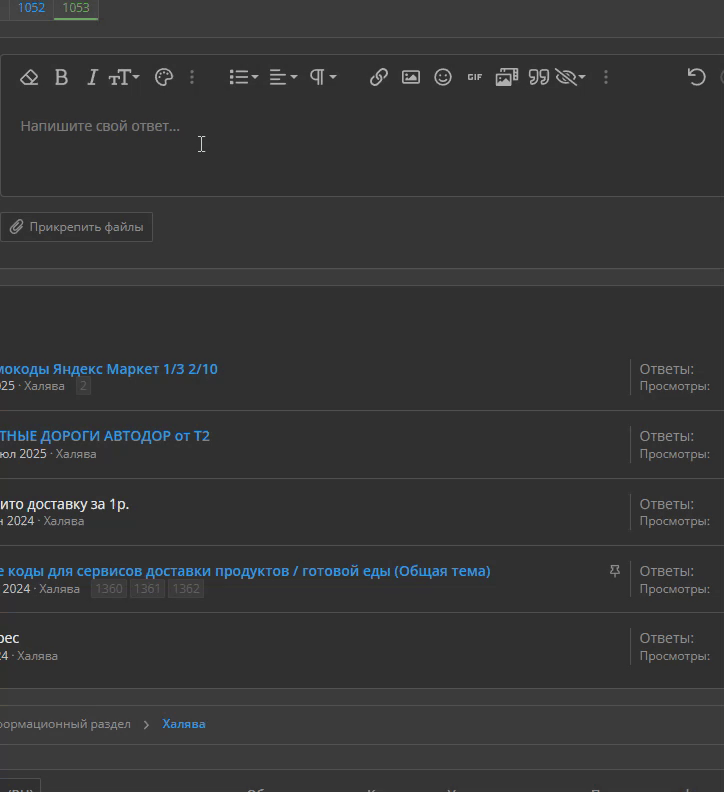Open the hidden content spoiler dropdown
724x792 pixels.
(x=570, y=77)
